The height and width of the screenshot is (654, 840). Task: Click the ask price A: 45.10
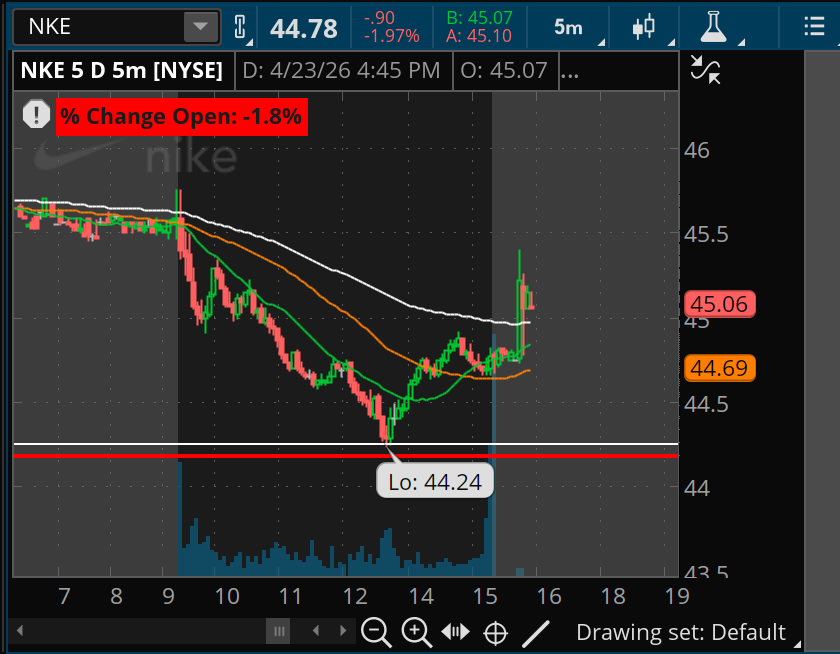coord(479,36)
